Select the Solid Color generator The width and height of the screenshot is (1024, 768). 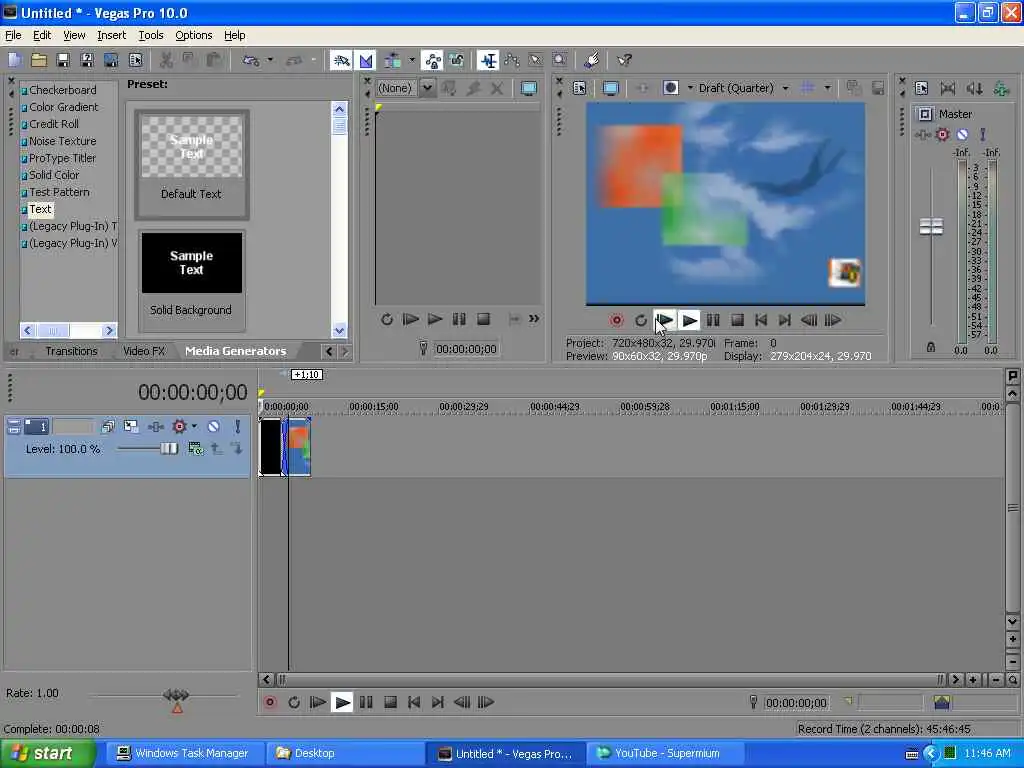point(54,175)
